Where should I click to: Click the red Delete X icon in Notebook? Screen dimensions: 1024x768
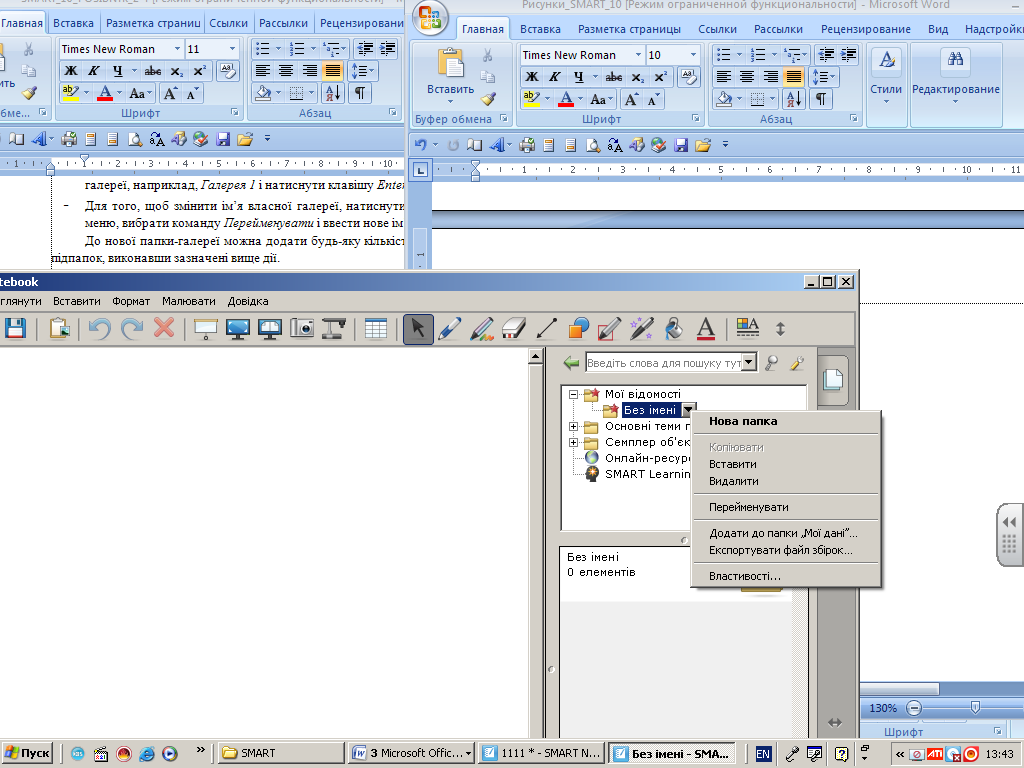click(164, 328)
